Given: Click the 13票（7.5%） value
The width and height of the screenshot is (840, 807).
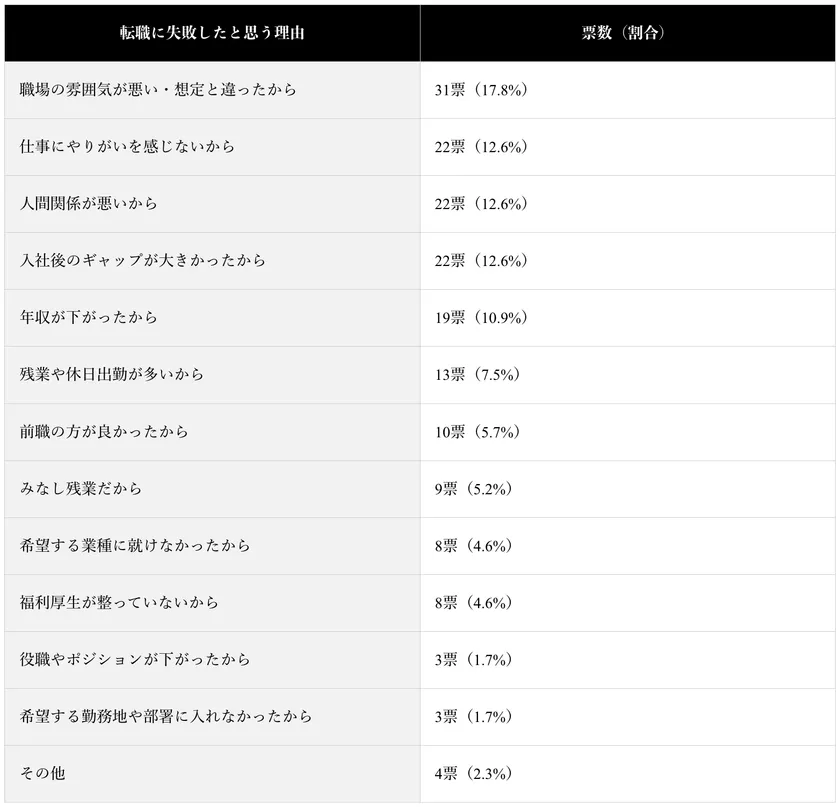Looking at the screenshot, I should coord(477,375).
